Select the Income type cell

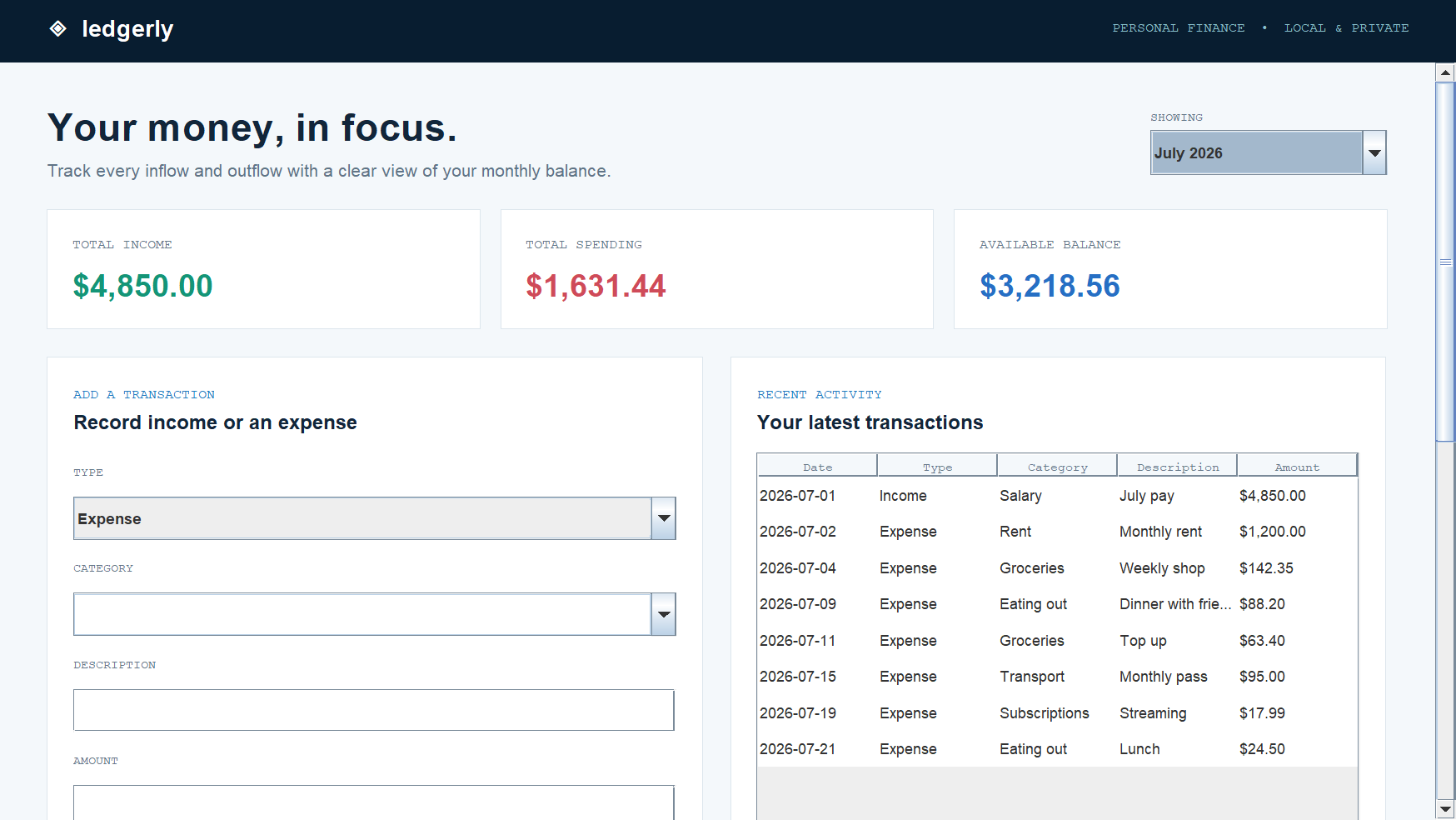937,496
